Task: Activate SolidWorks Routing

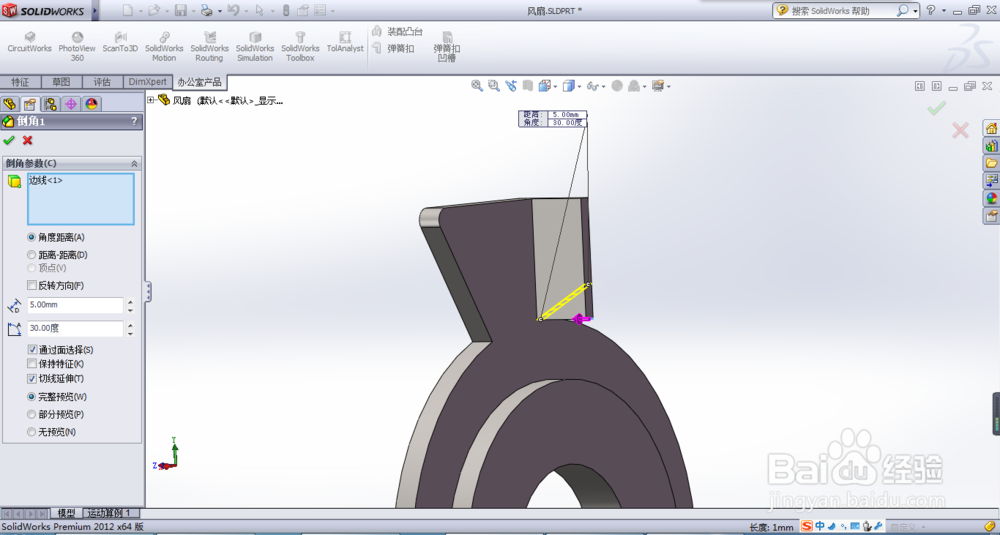Action: (x=209, y=47)
